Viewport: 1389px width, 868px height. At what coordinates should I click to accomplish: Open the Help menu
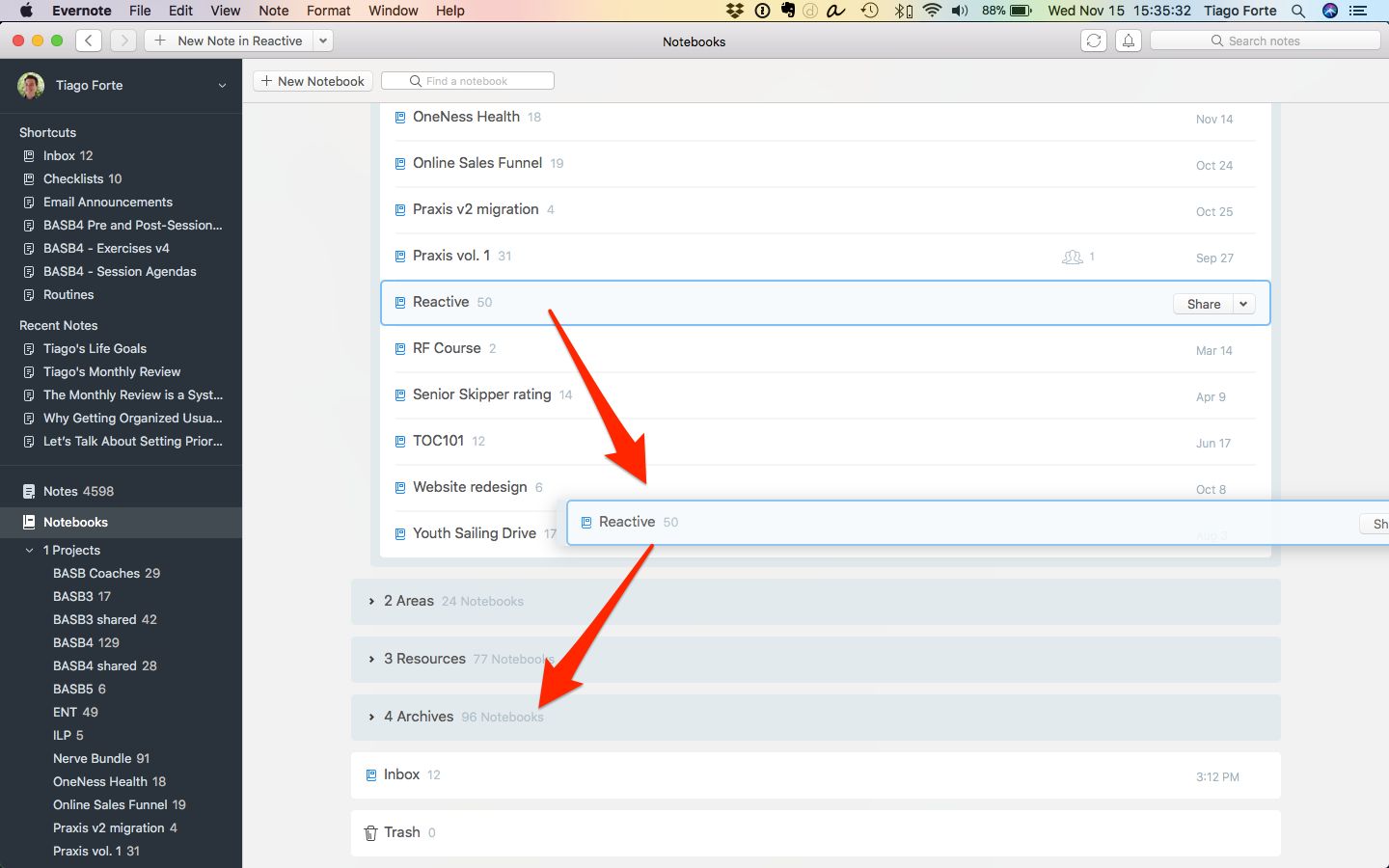(x=450, y=11)
